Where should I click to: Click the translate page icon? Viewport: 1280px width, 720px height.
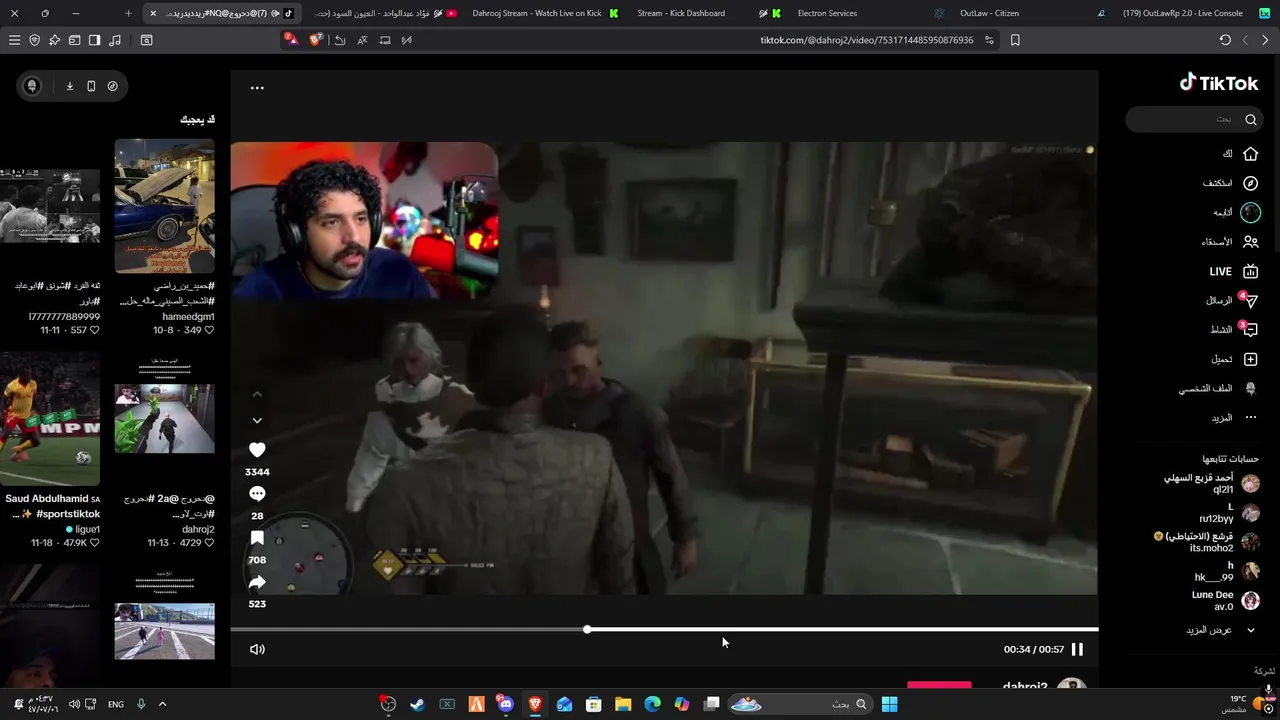click(x=362, y=40)
